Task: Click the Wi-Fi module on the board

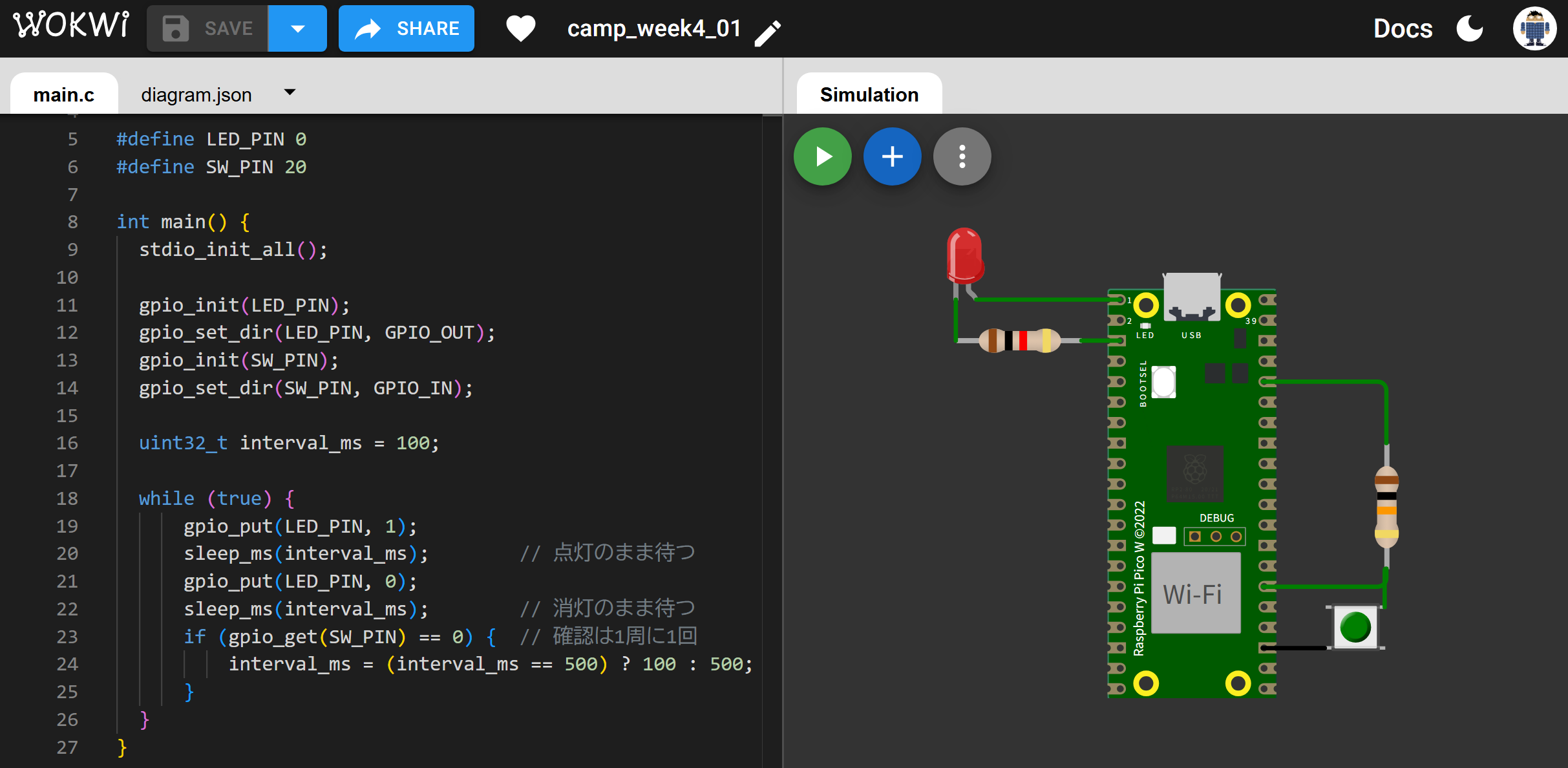Action: [x=1196, y=593]
